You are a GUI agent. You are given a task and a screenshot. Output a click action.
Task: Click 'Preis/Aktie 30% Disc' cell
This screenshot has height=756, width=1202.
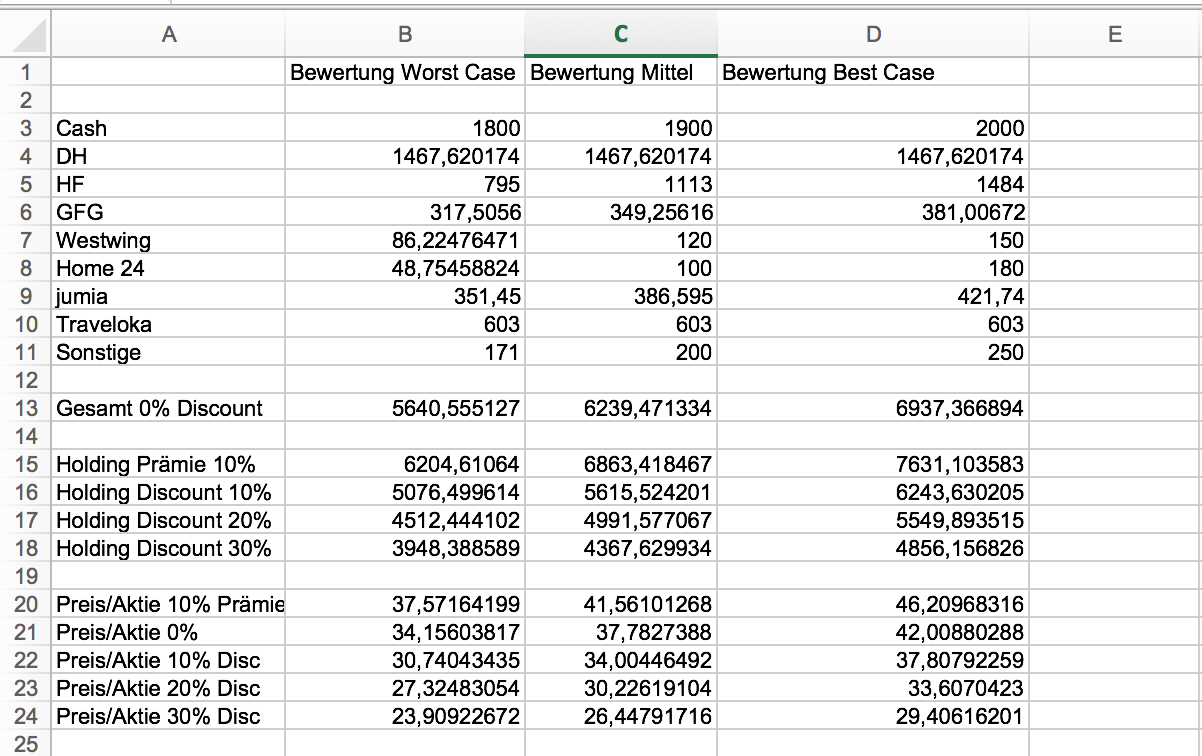pyautogui.click(x=168, y=716)
